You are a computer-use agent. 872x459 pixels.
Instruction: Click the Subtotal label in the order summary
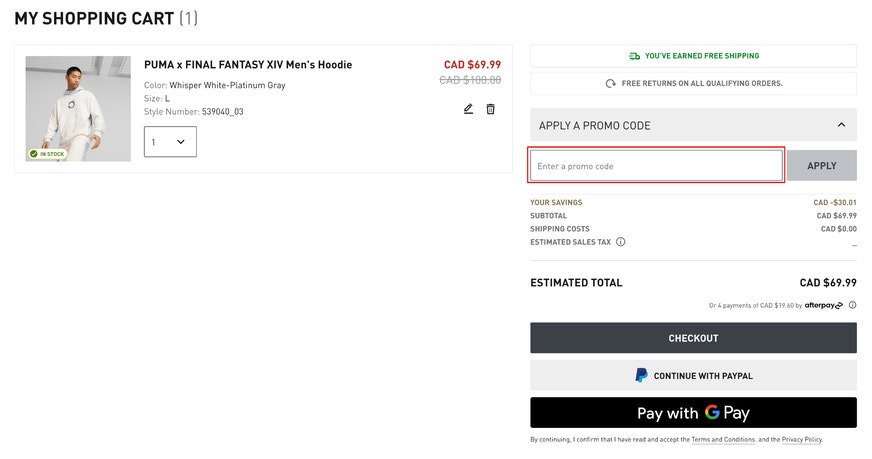[x=548, y=216]
